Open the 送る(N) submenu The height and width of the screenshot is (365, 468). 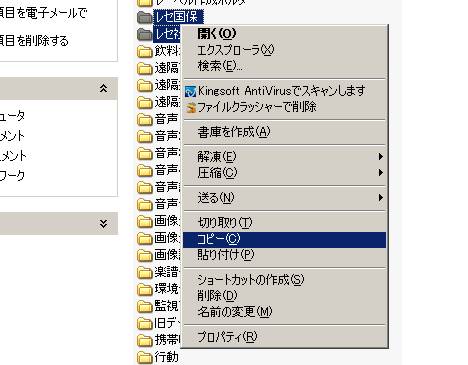(x=284, y=198)
